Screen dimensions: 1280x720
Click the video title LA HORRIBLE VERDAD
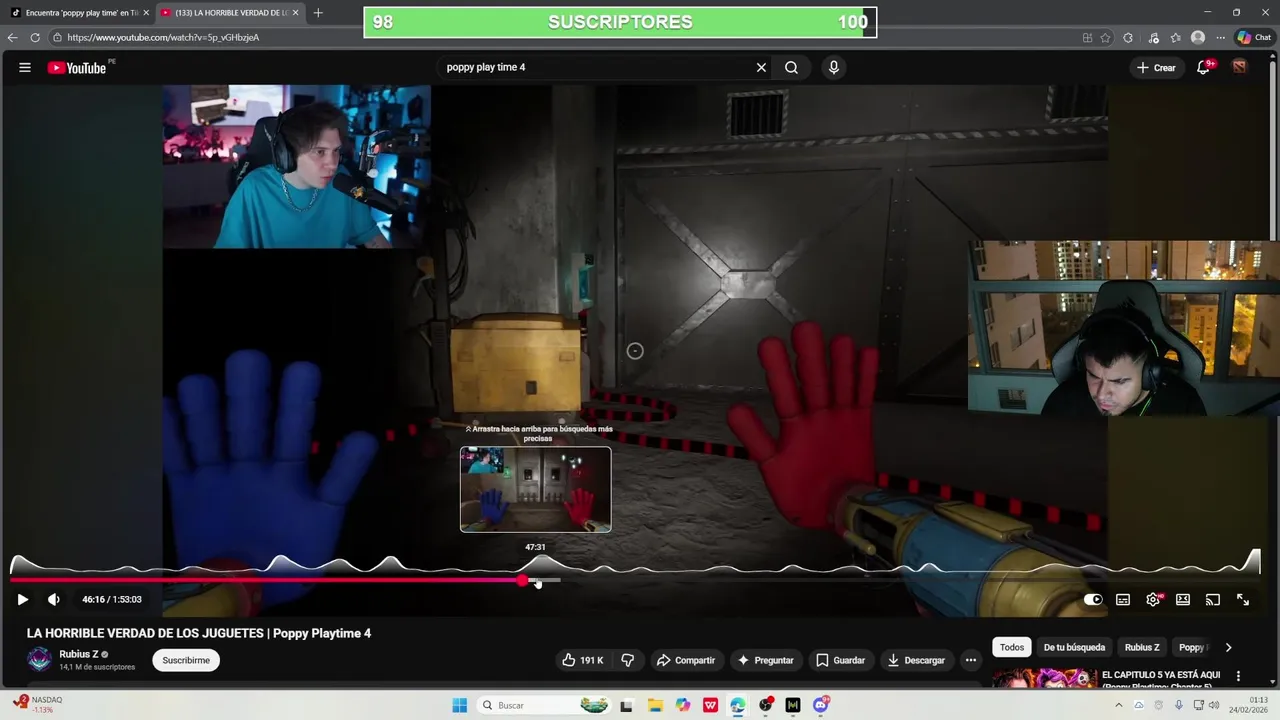point(199,633)
